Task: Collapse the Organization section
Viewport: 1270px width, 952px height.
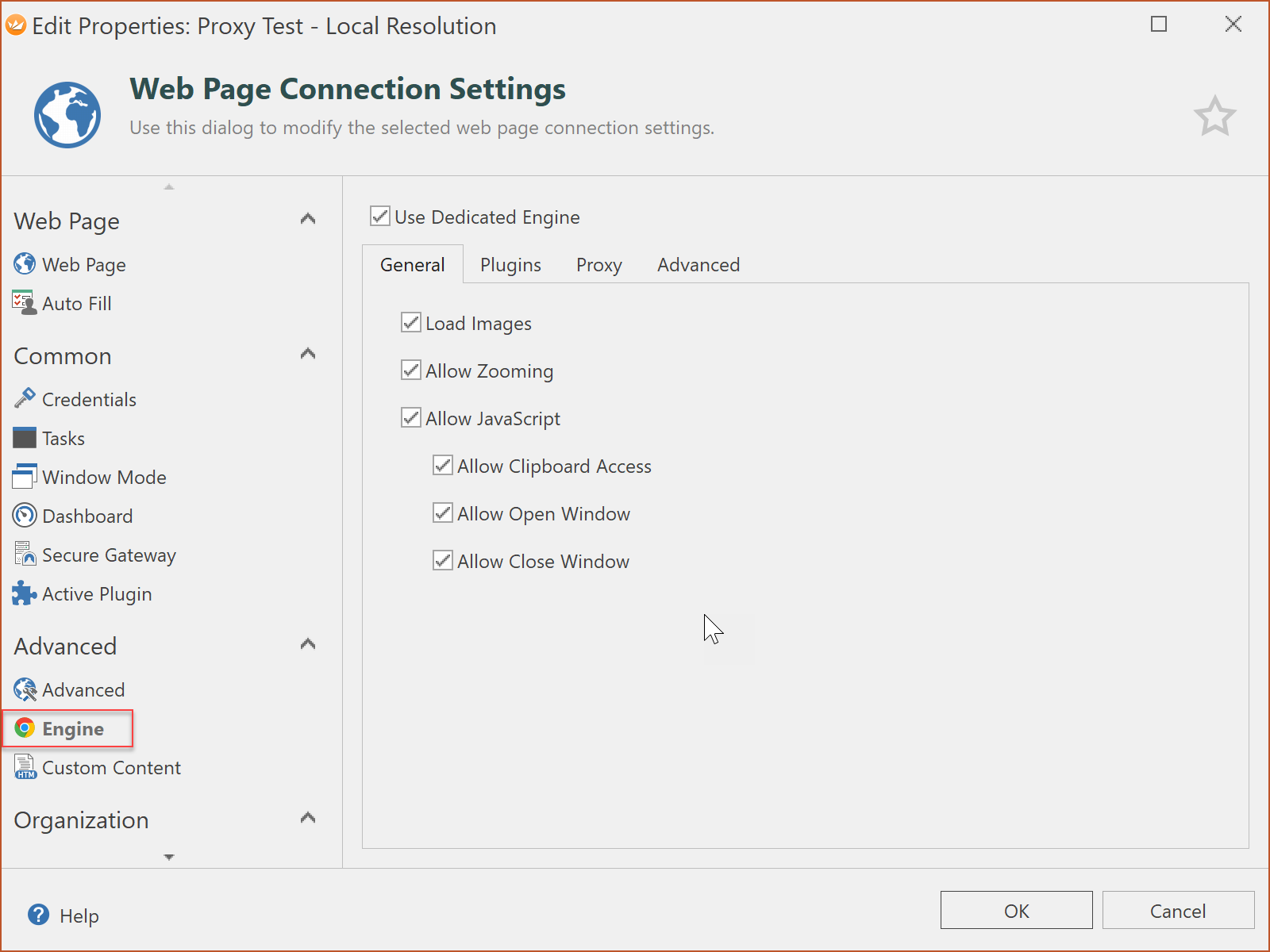Action: tap(308, 819)
